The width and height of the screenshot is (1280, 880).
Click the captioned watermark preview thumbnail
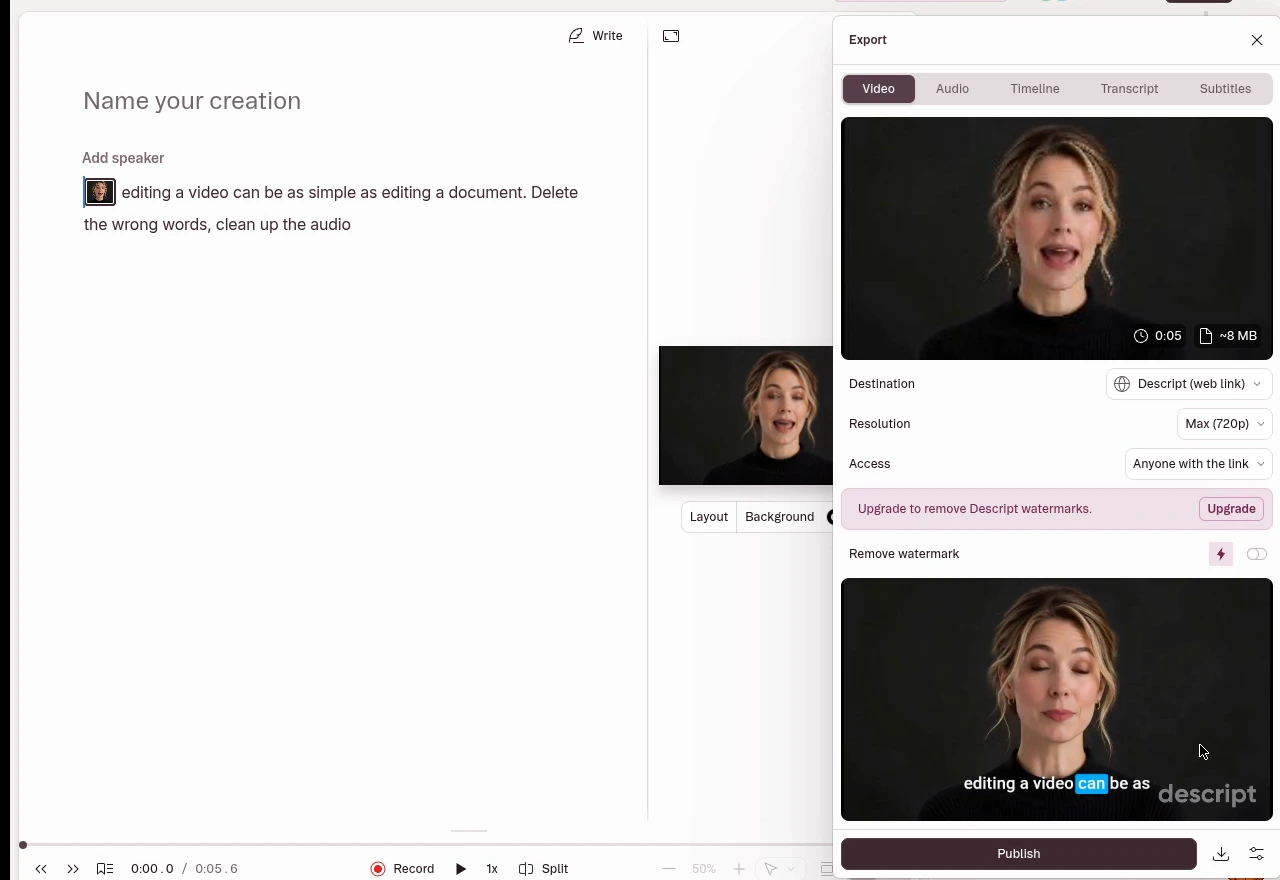click(1057, 700)
